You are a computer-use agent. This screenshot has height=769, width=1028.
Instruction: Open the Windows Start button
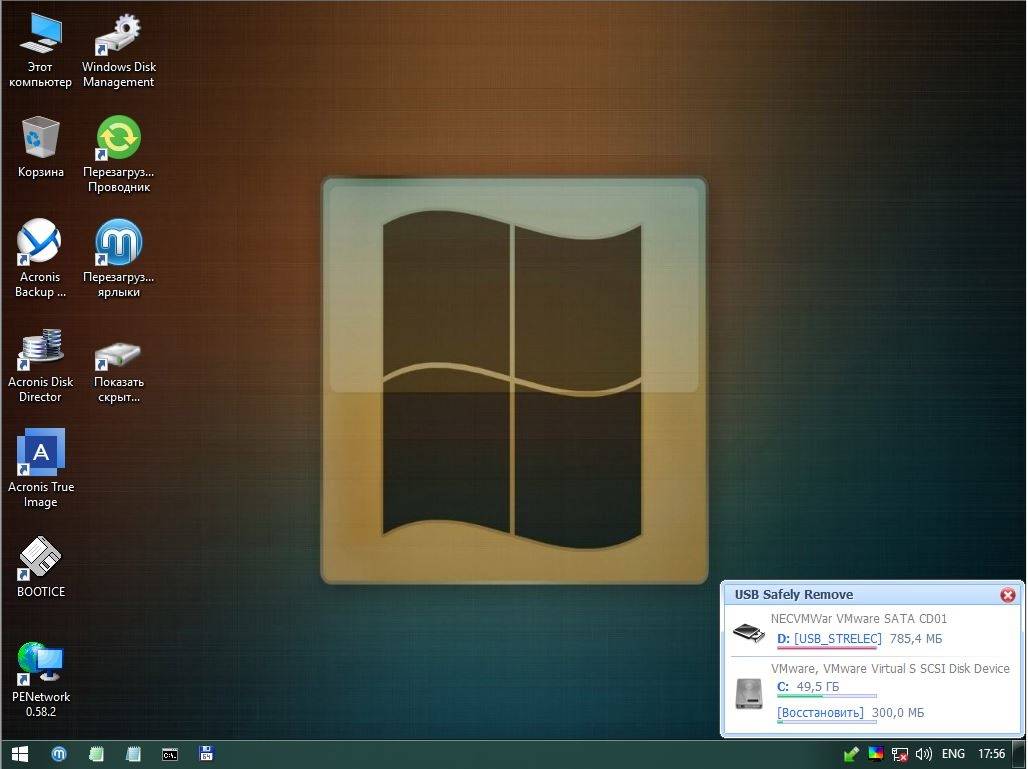(20, 754)
